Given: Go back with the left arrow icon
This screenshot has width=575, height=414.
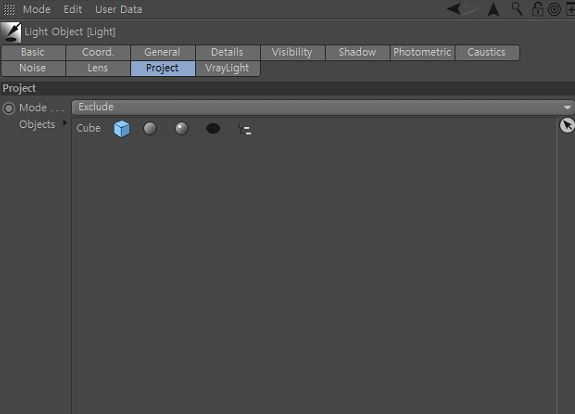Looking at the screenshot, I should click(454, 9).
